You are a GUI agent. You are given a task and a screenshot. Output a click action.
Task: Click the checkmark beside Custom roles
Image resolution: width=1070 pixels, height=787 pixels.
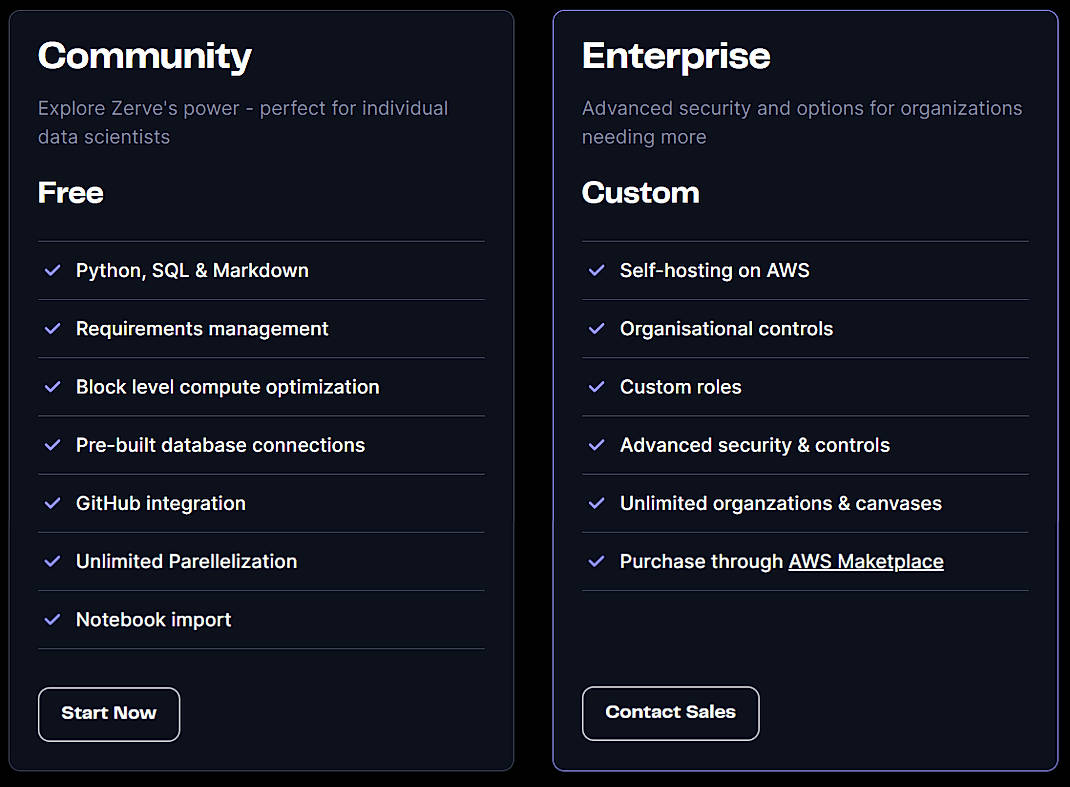(597, 387)
